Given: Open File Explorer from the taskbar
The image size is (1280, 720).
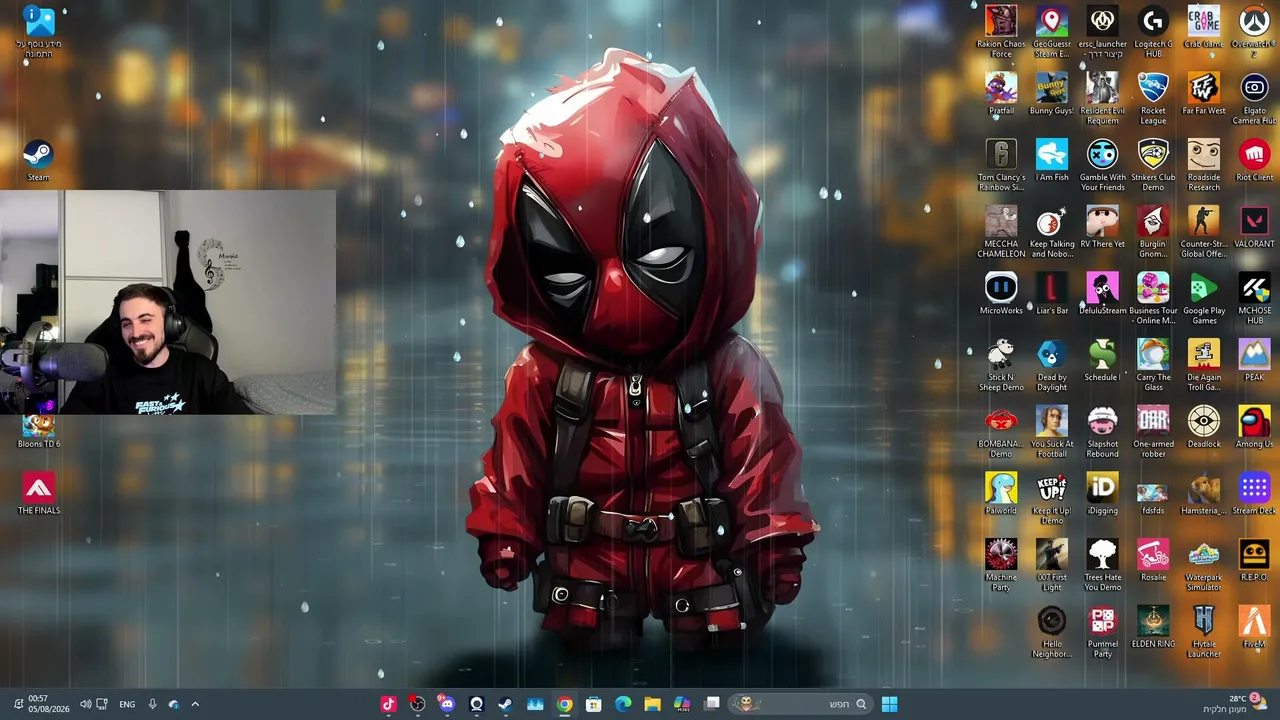Looking at the screenshot, I should pyautogui.click(x=652, y=704).
